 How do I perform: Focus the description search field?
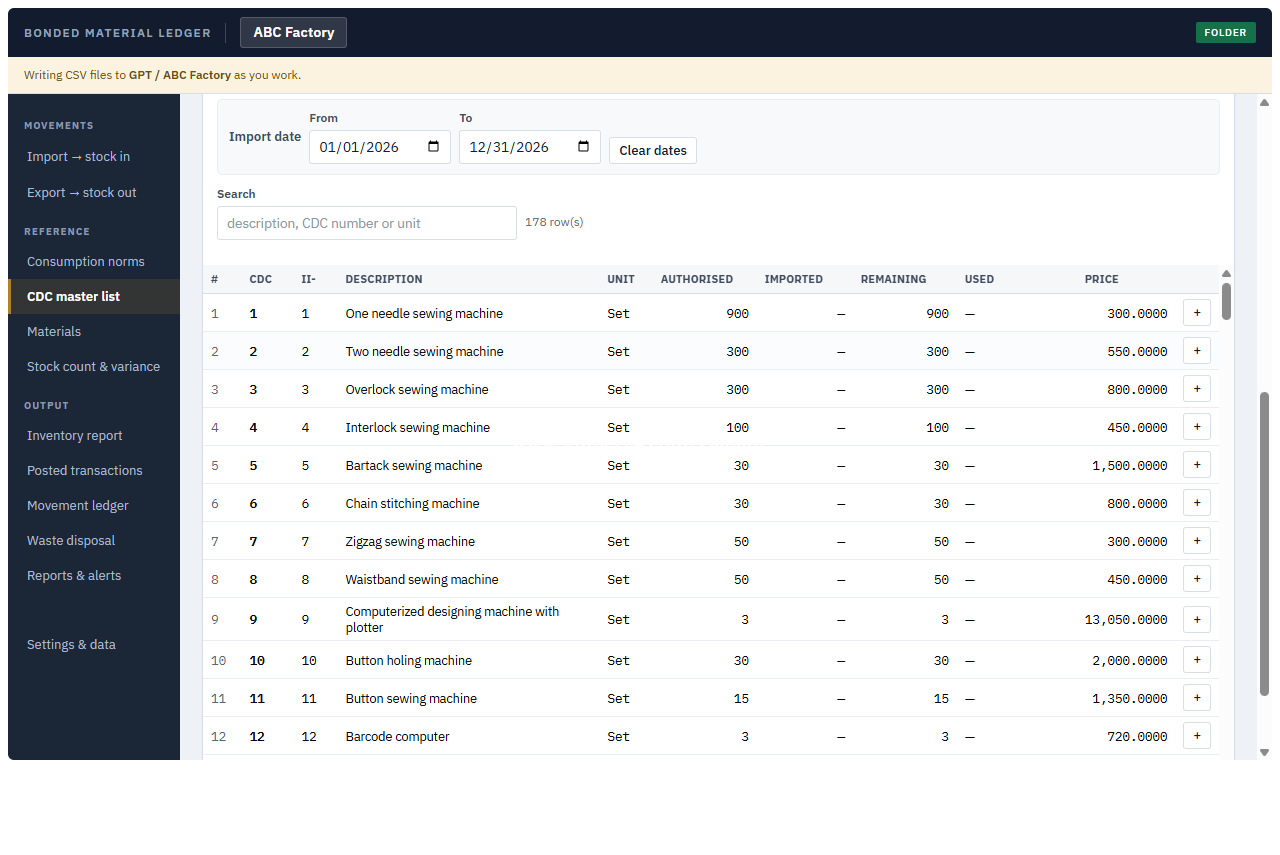point(367,223)
